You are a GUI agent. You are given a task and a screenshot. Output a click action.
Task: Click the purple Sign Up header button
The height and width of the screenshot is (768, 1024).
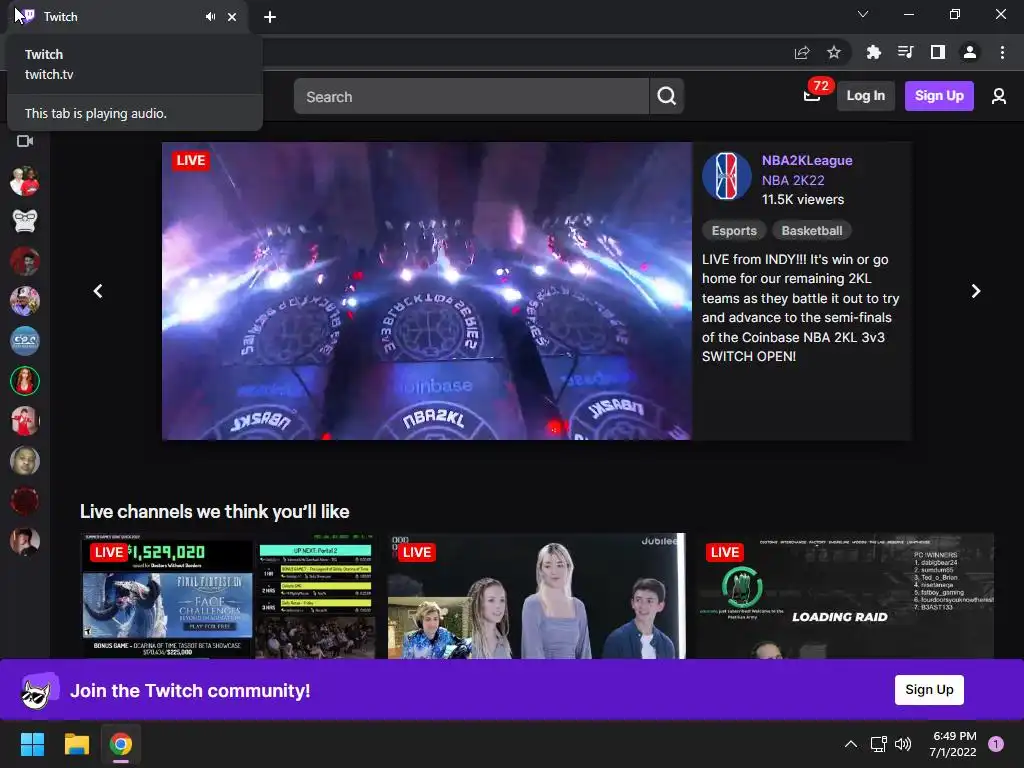[x=939, y=96]
